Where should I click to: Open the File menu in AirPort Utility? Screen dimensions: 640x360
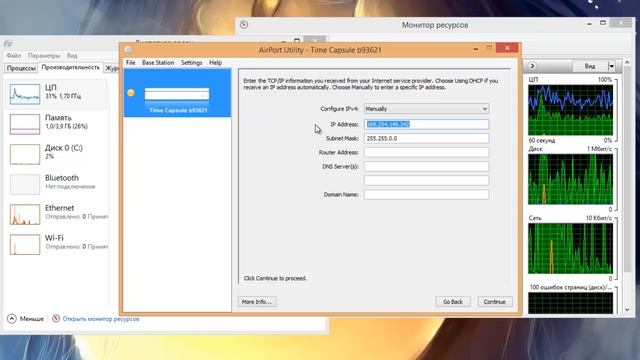131,62
